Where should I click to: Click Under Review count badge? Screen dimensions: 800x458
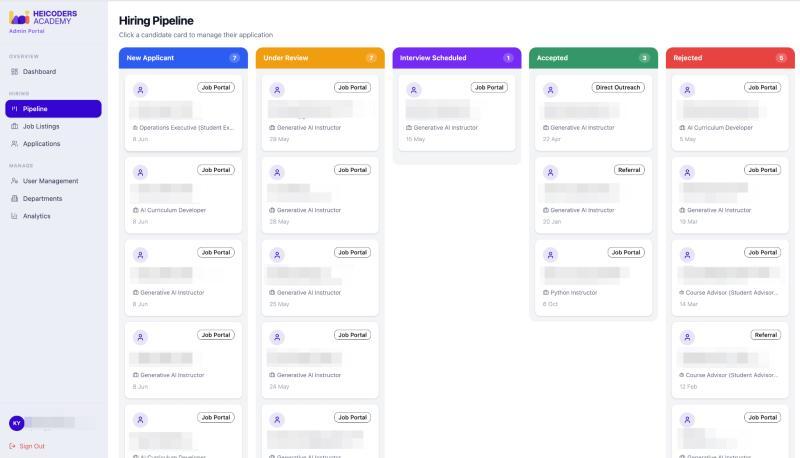pos(371,58)
